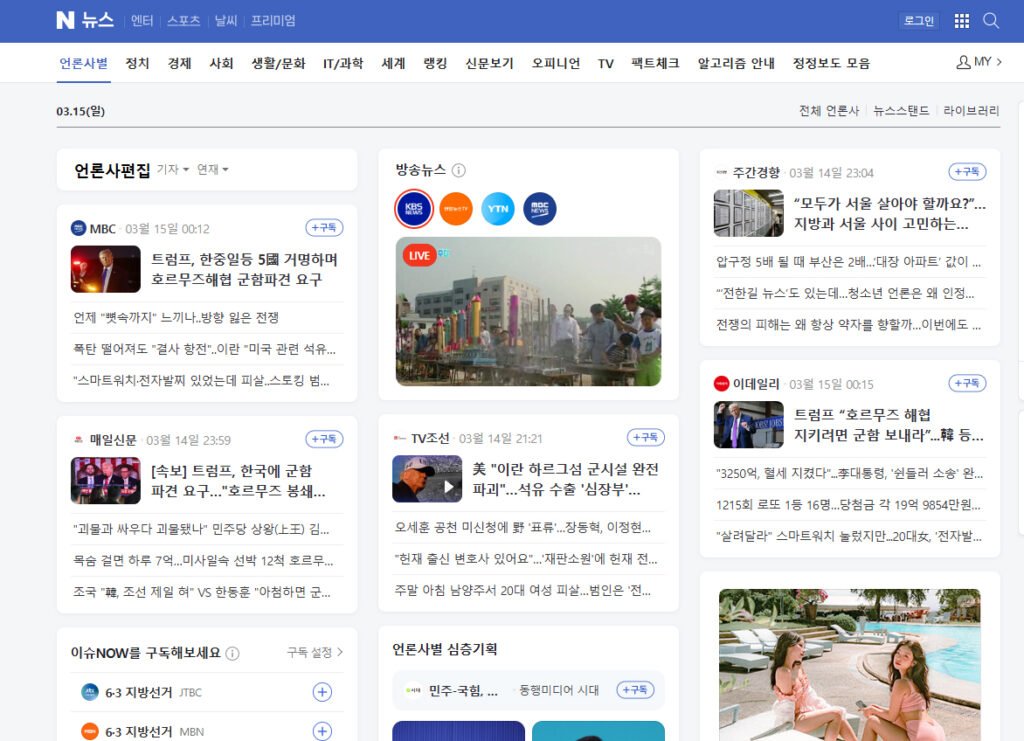Open the 연재 dropdown
Screen dimensions: 1024x741
[212, 170]
